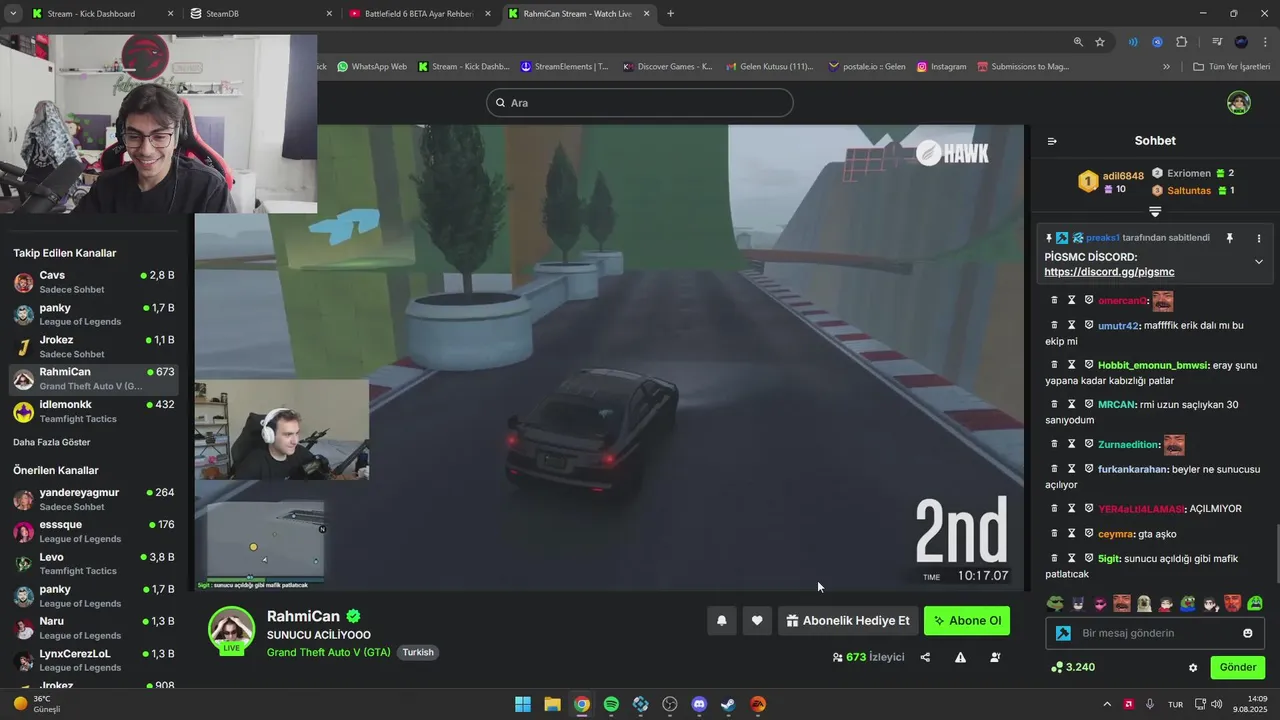This screenshot has width=1280, height=720.
Task: Open moderator hammer tool in message box
Action: pos(1063,633)
